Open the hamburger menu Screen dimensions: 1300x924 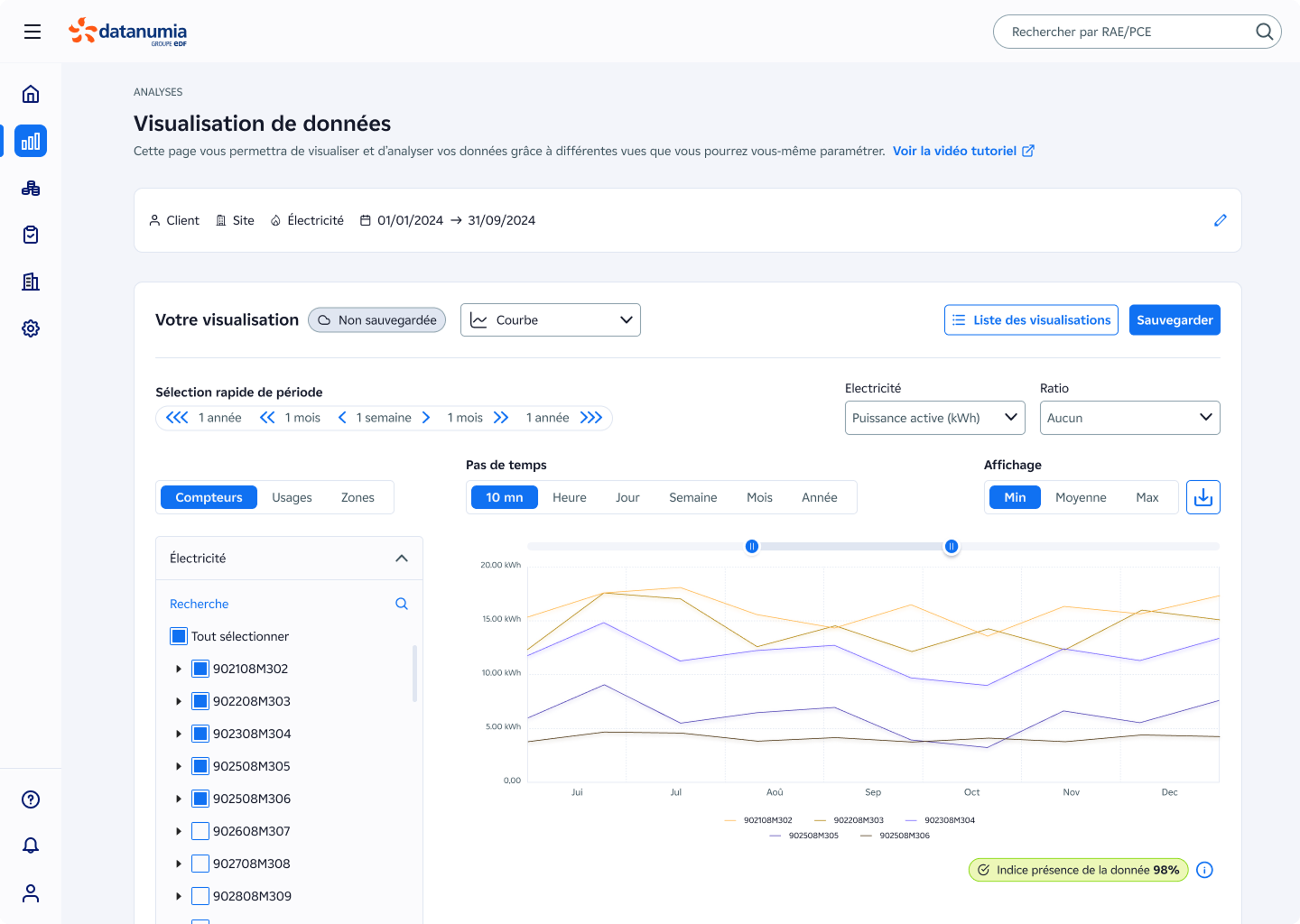pos(32,32)
